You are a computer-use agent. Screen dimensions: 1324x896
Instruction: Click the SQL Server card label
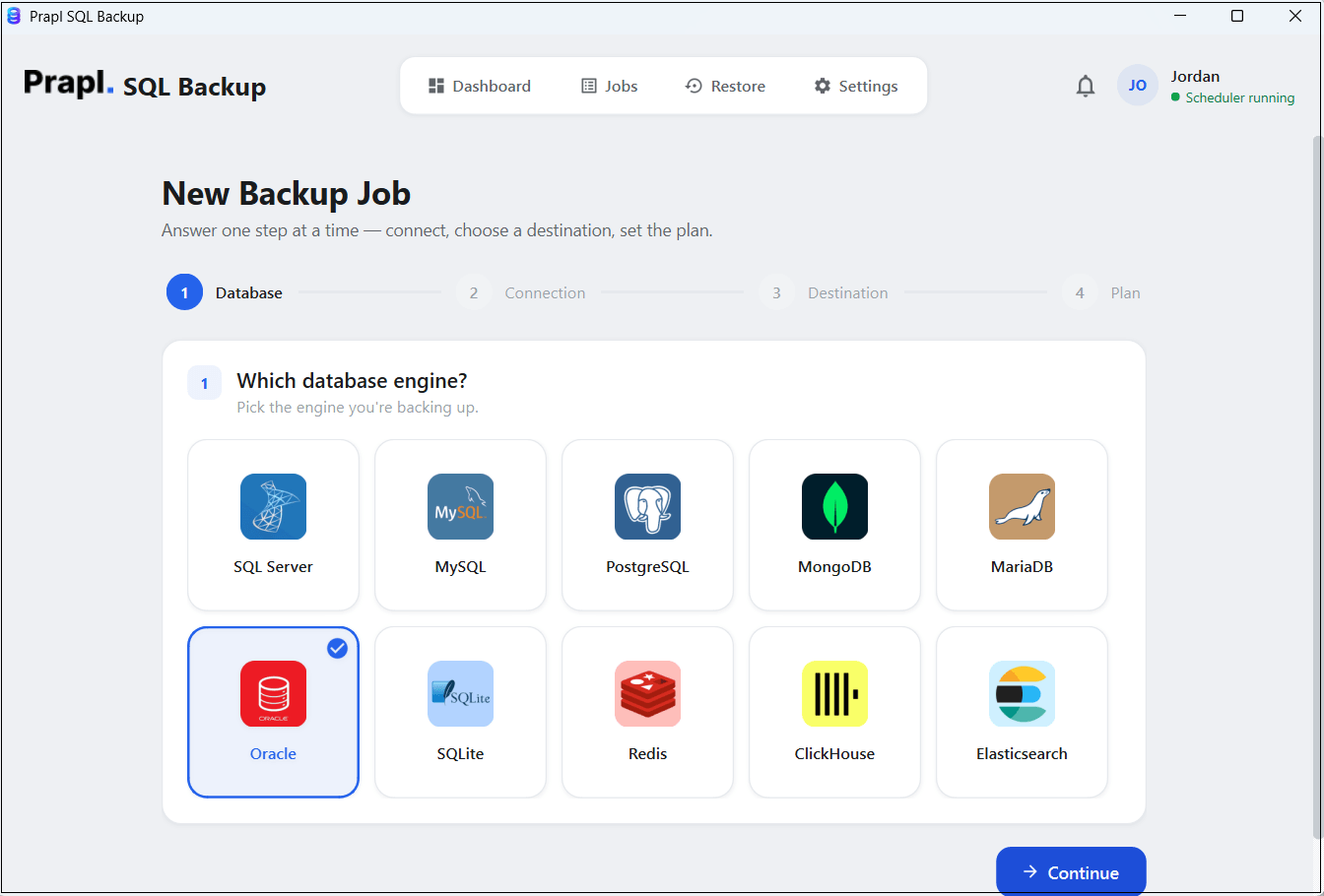click(273, 567)
